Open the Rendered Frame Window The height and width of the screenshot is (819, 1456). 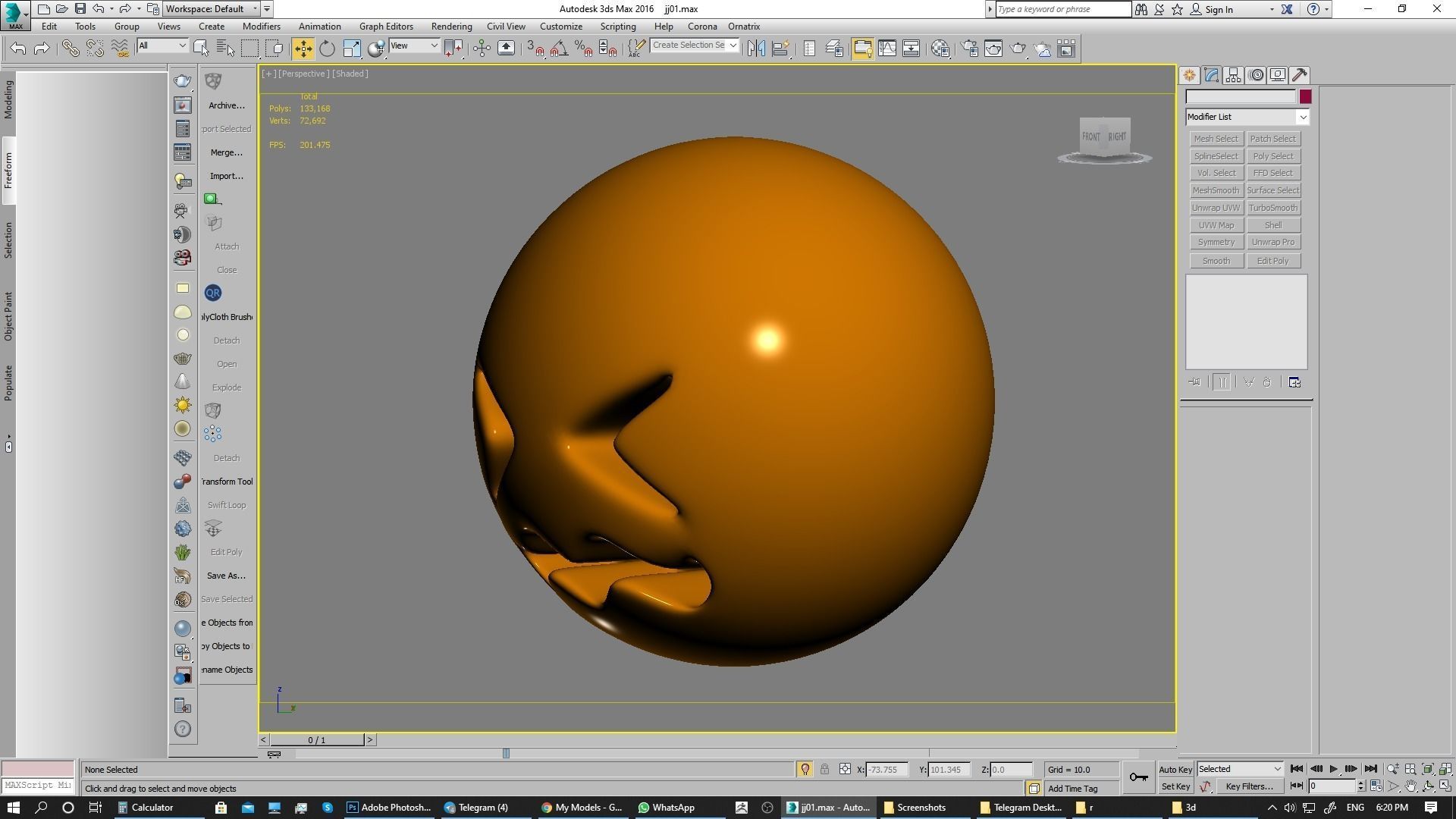click(x=993, y=49)
